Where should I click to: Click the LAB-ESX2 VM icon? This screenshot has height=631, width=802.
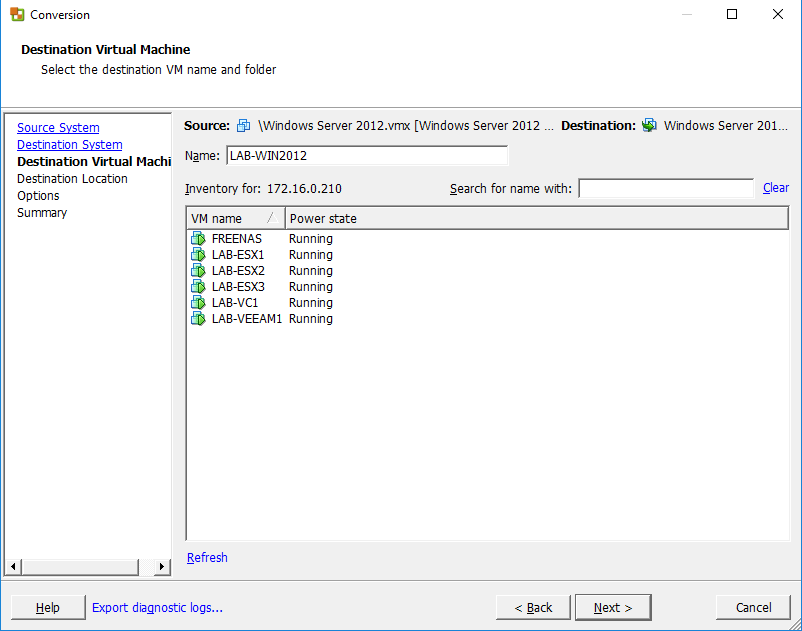tap(198, 271)
